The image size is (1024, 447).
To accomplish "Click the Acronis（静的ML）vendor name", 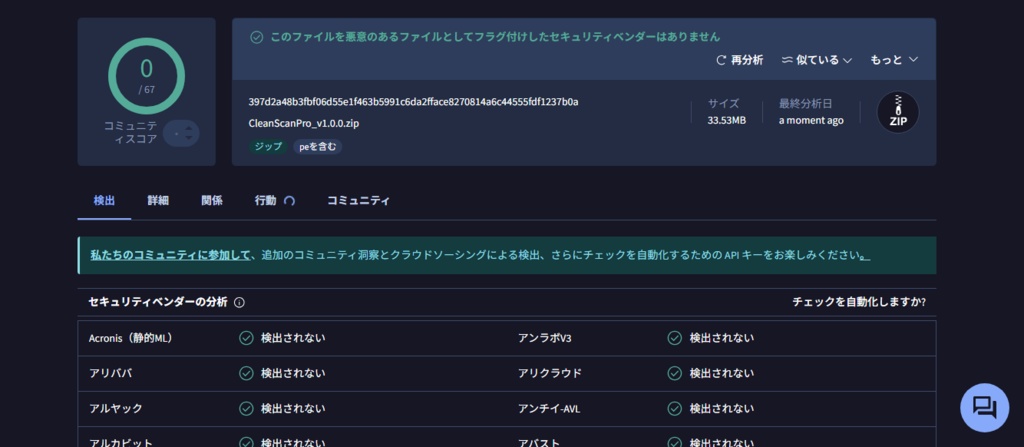I will coord(131,338).
